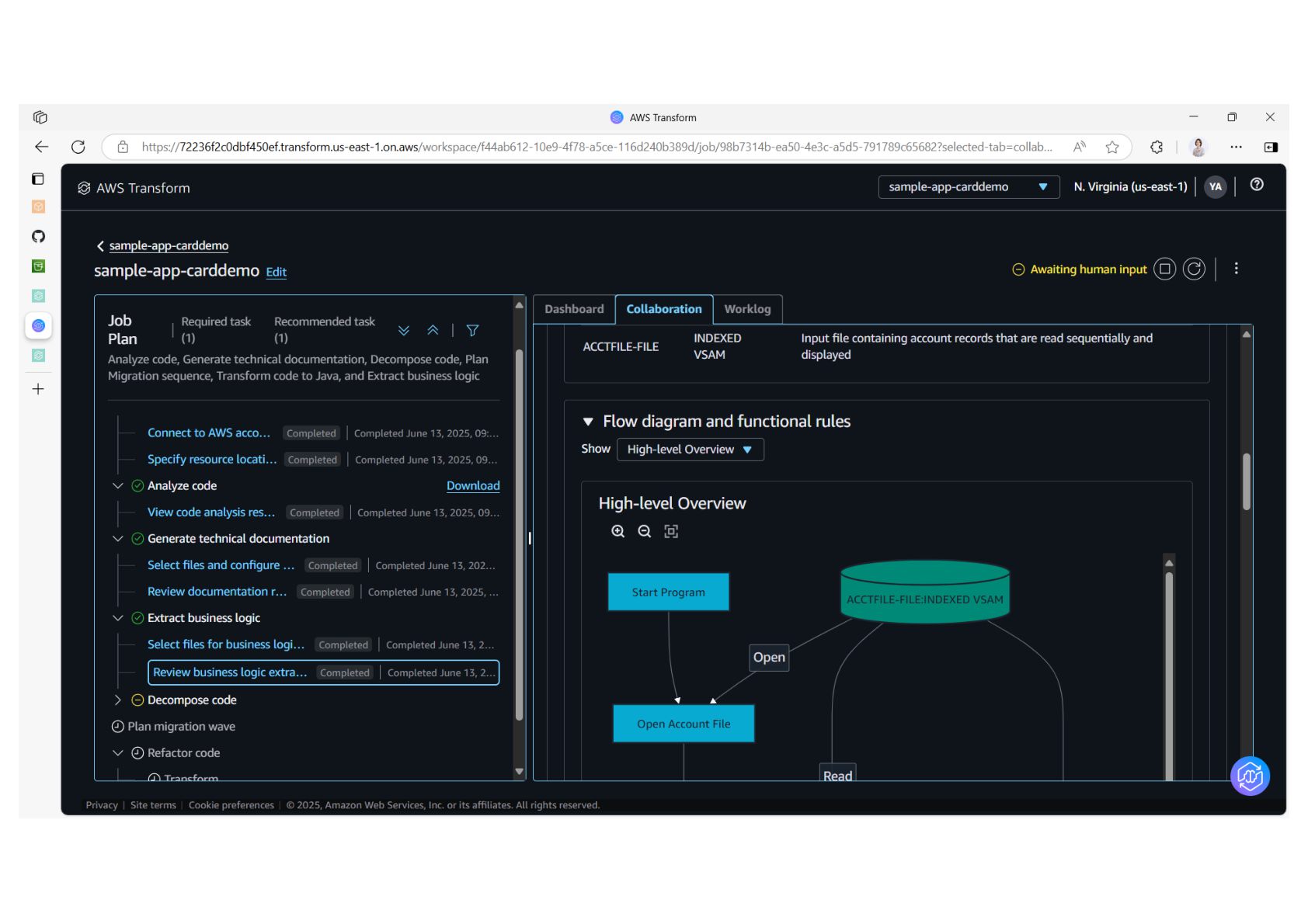Open browser Settings and more menu
Viewport: 1308px width, 924px height.
click(1236, 147)
